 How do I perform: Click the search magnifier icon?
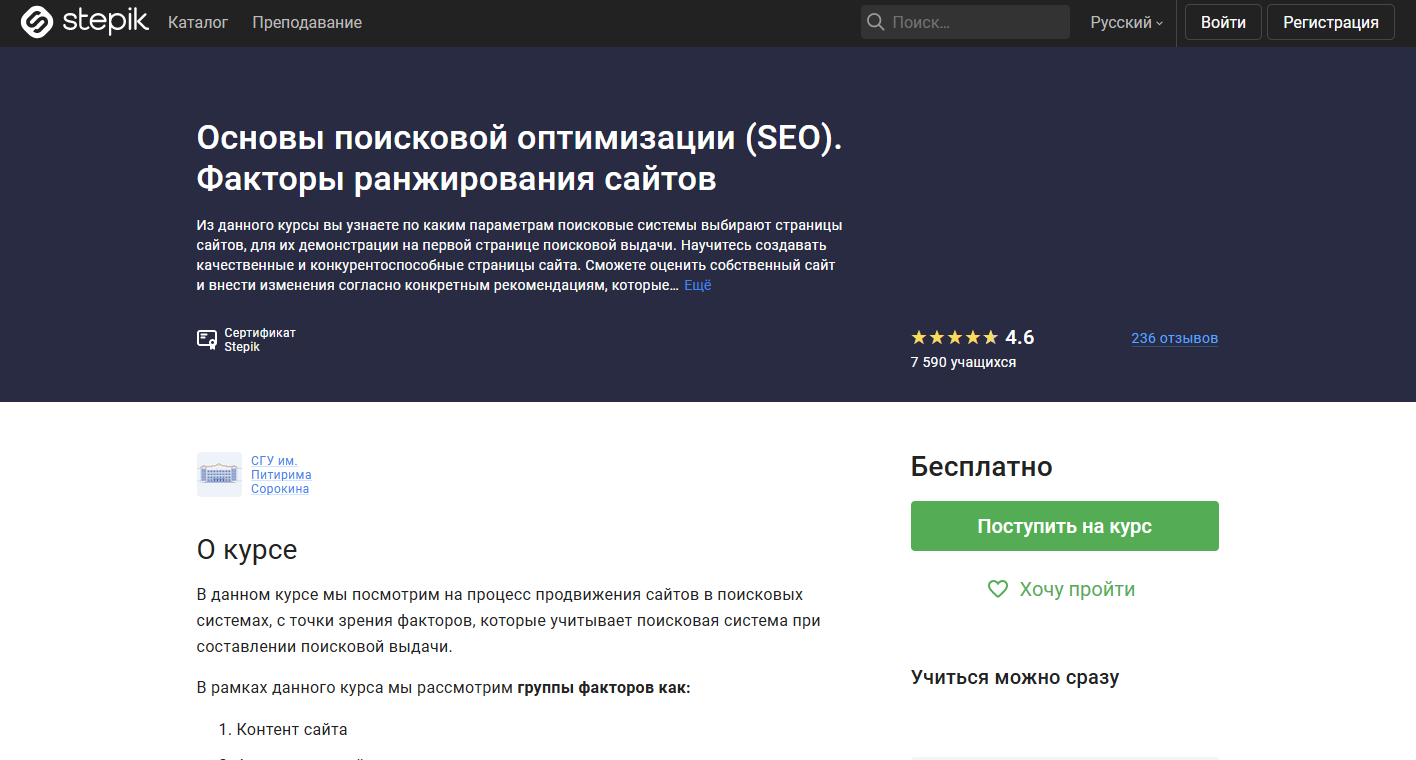[875, 21]
